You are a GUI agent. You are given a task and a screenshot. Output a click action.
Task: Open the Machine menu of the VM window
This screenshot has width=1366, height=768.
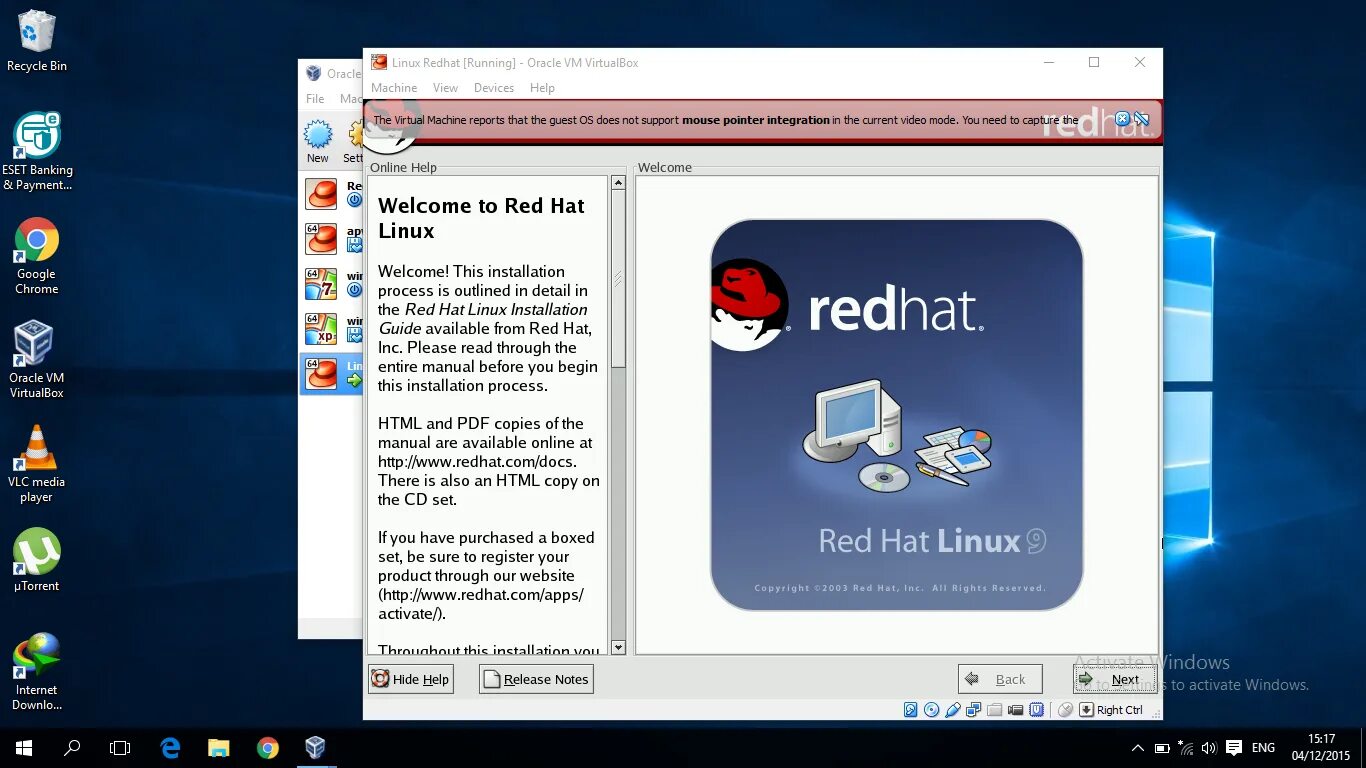click(394, 88)
